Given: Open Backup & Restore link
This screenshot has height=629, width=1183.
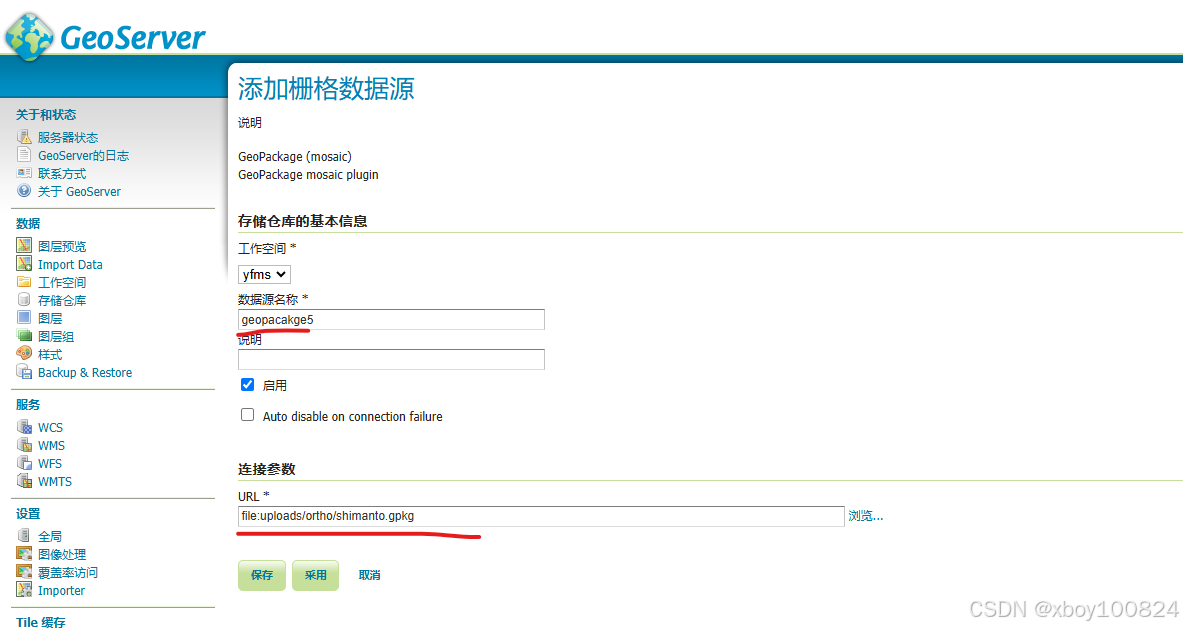Looking at the screenshot, I should (84, 373).
